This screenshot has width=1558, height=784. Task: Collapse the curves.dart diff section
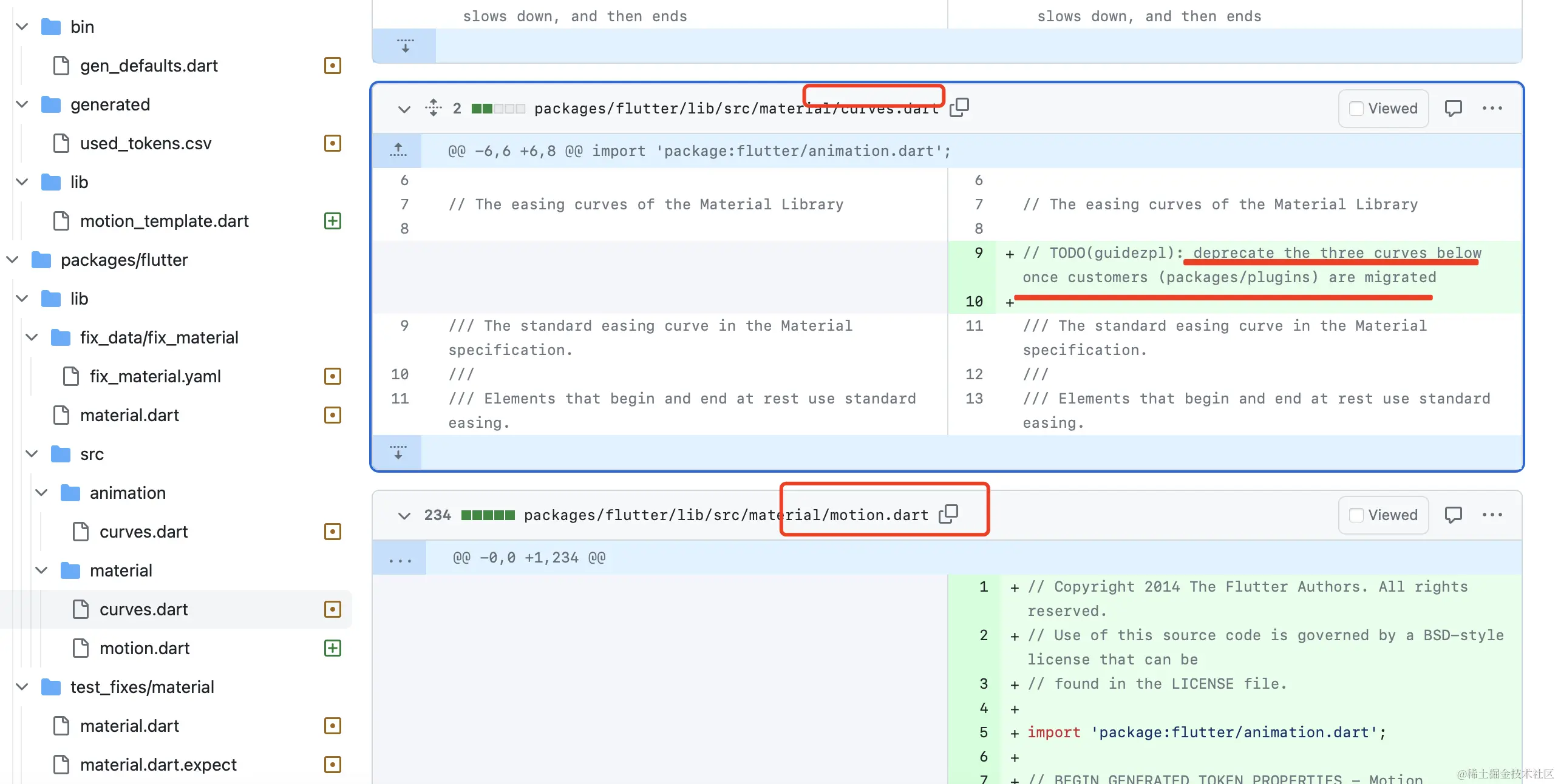(x=404, y=109)
